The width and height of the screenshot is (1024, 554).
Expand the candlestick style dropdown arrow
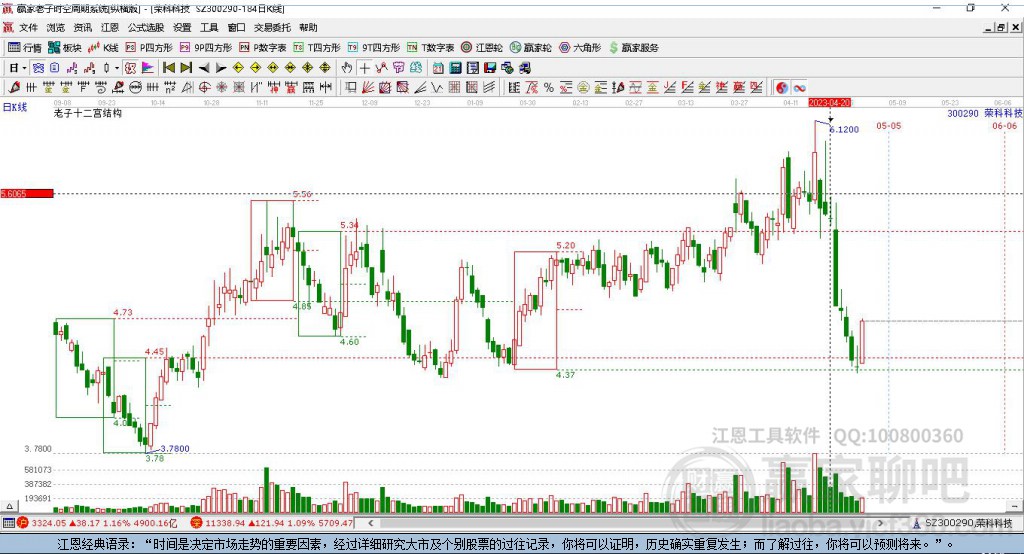point(117,68)
